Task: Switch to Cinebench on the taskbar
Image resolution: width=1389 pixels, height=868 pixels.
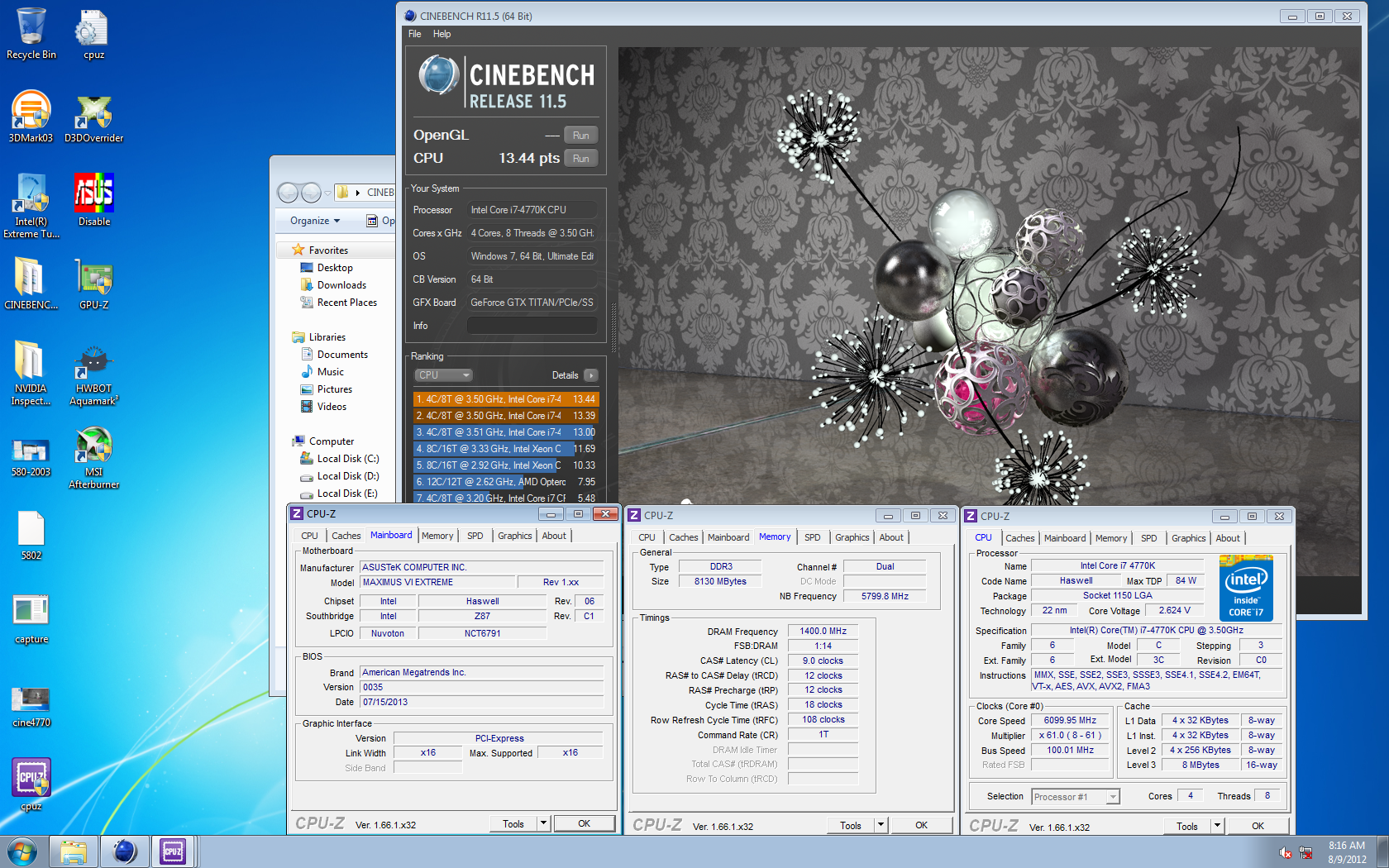Action: tap(124, 851)
